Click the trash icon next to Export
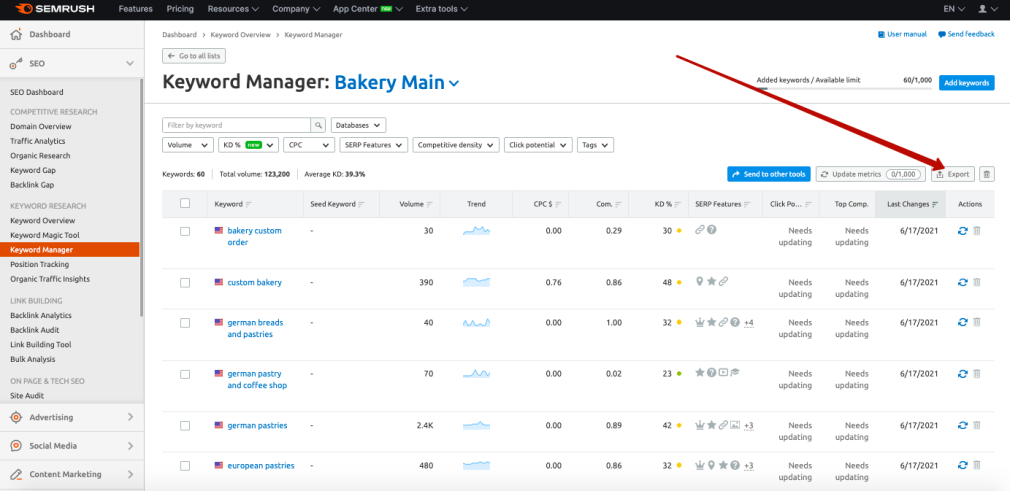This screenshot has width=1010, height=491. click(x=987, y=174)
